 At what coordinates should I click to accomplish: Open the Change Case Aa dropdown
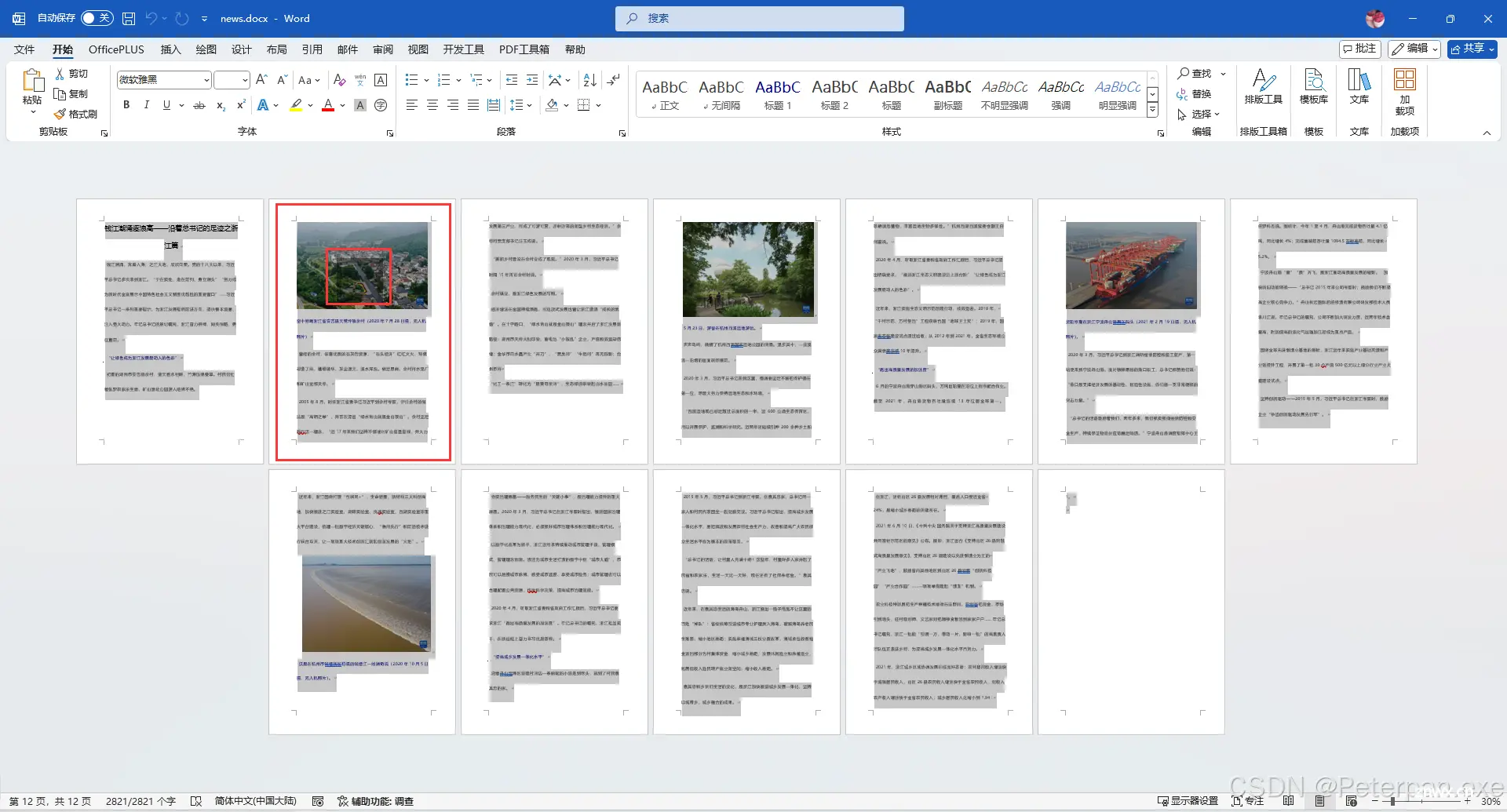(308, 80)
